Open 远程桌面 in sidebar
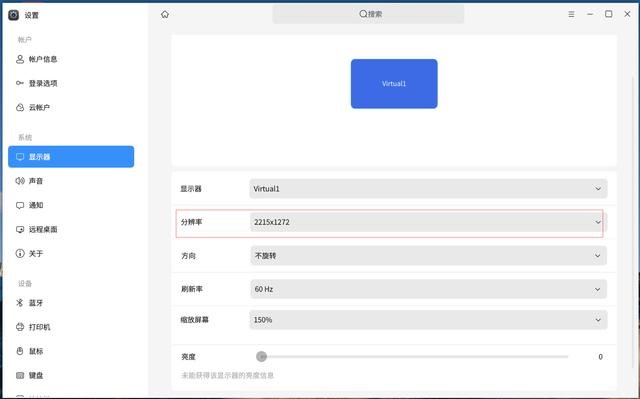 pos(71,229)
